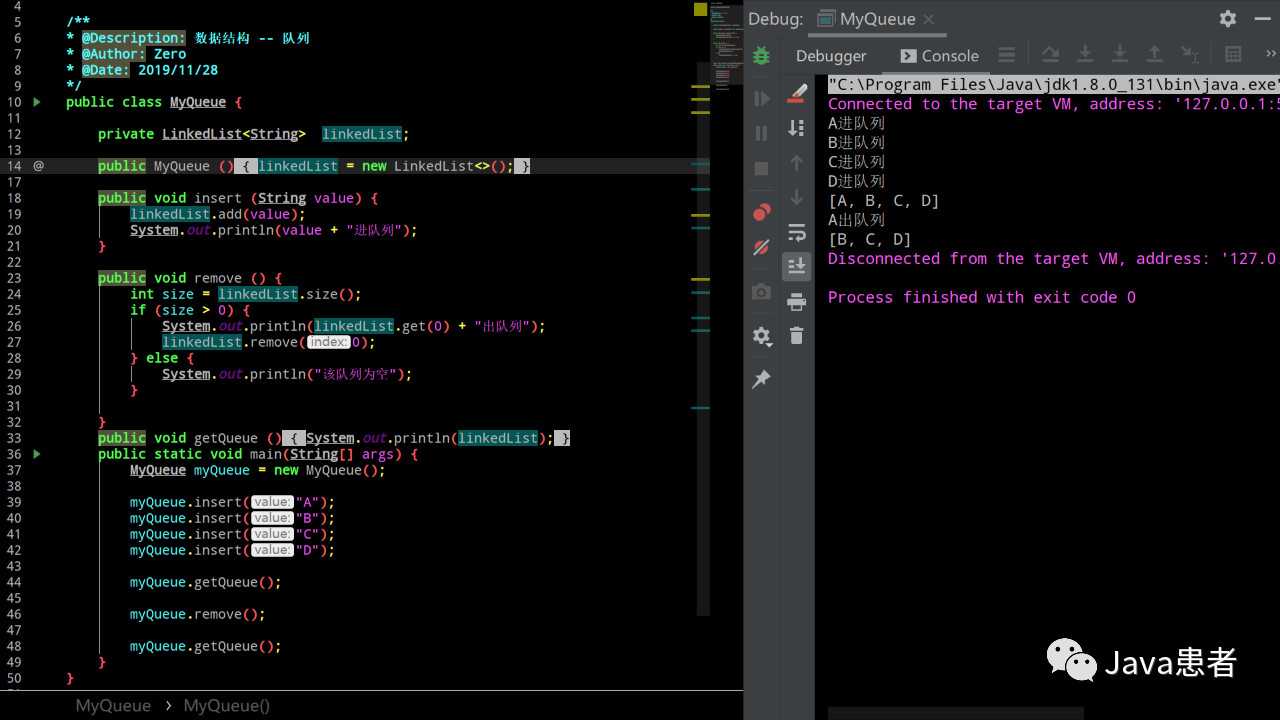Click the up arrow console navigation icon

coord(797,163)
